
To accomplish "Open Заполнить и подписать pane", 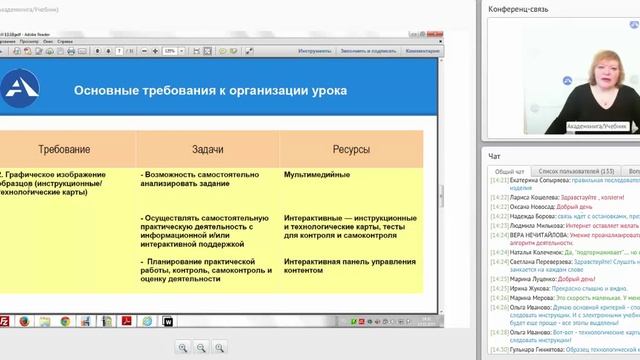I will (368, 51).
